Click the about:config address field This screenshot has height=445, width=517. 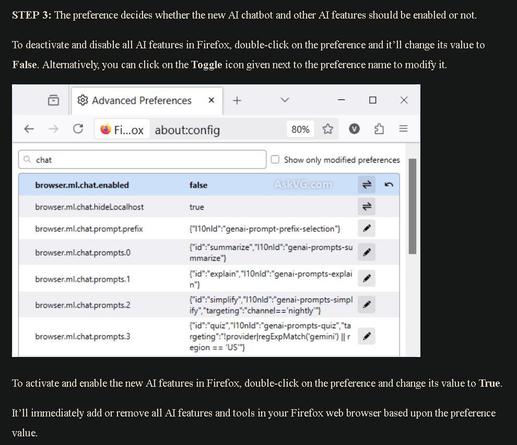click(217, 130)
